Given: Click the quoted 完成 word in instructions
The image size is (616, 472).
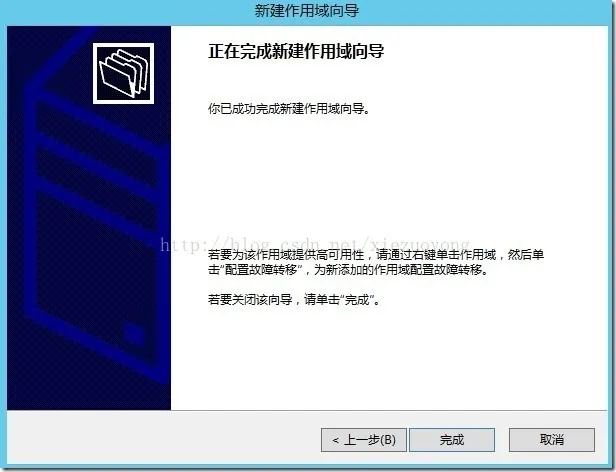Looking at the screenshot, I should pyautogui.click(x=358, y=300).
